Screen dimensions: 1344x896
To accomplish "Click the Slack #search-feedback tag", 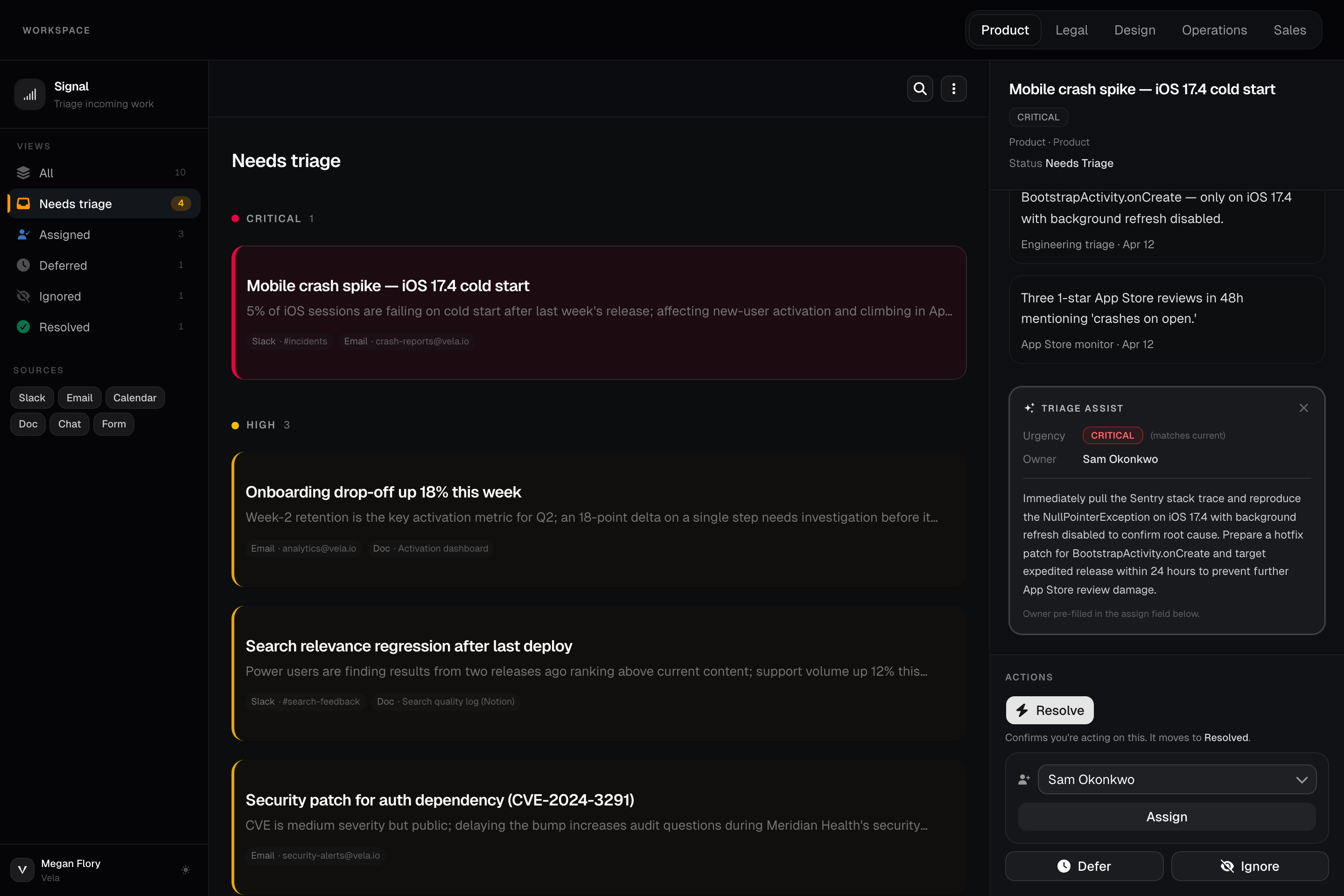I will 306,702.
